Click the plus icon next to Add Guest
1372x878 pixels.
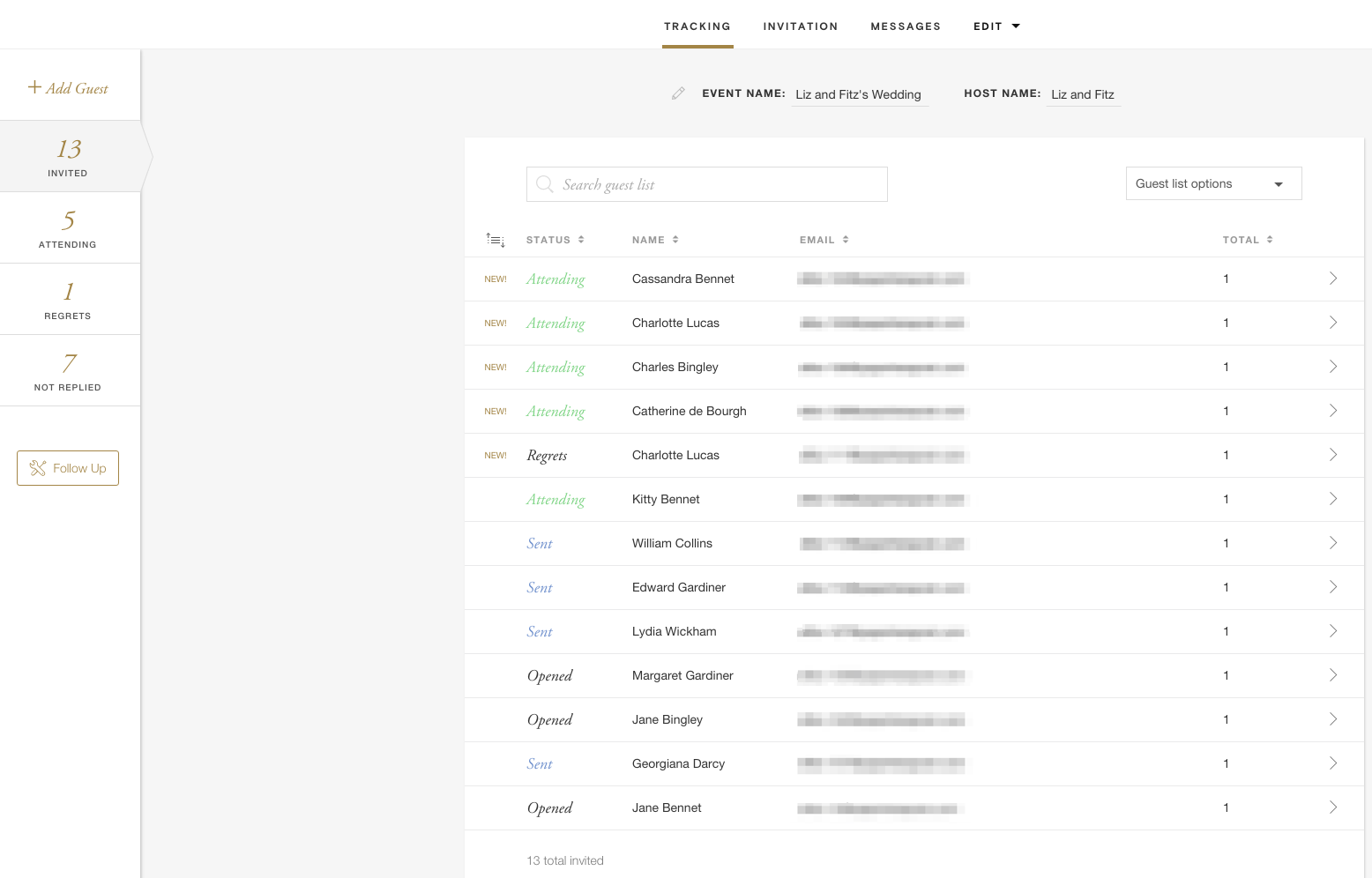point(34,87)
